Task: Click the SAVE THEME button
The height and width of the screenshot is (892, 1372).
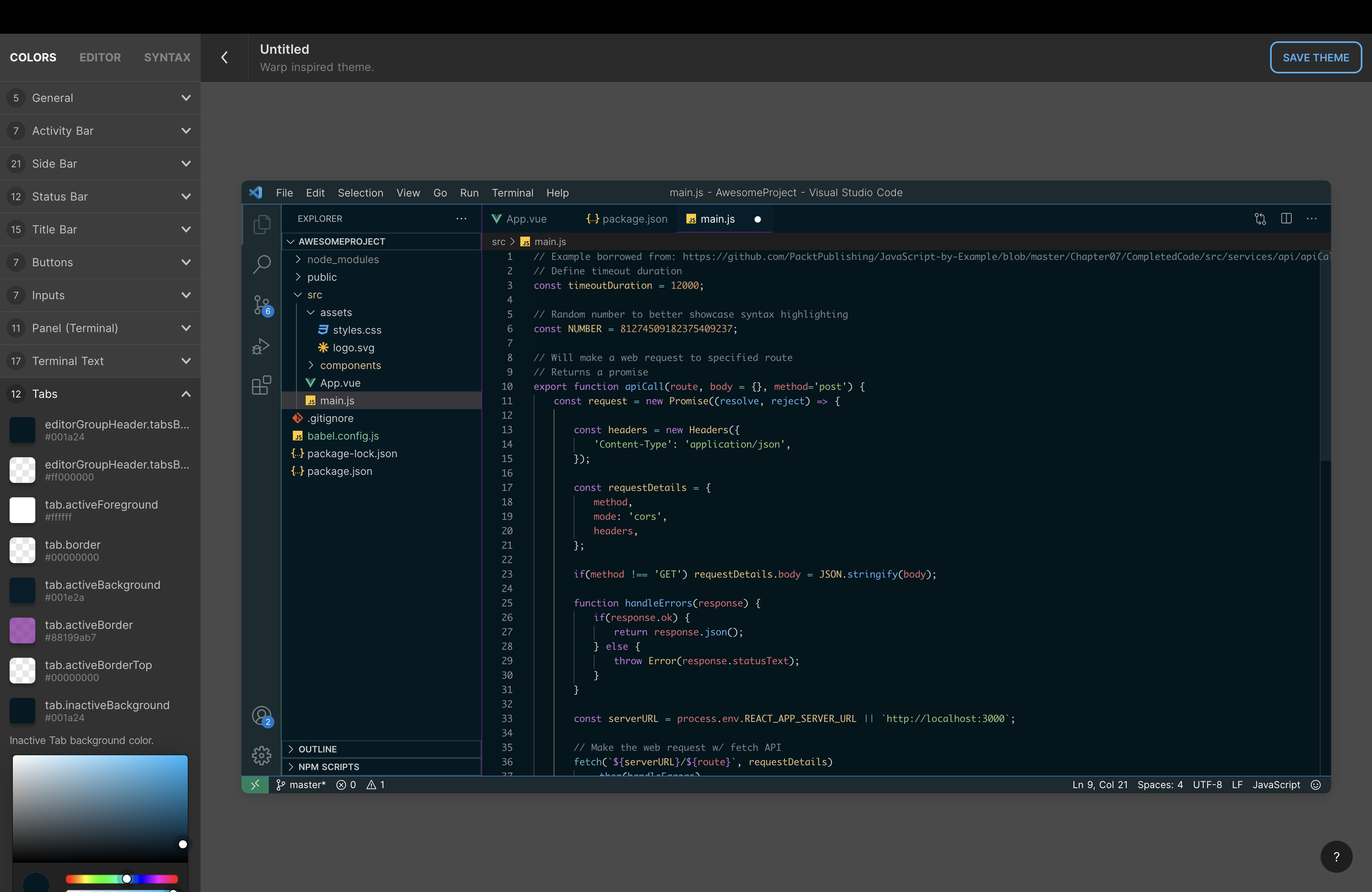Action: point(1315,58)
